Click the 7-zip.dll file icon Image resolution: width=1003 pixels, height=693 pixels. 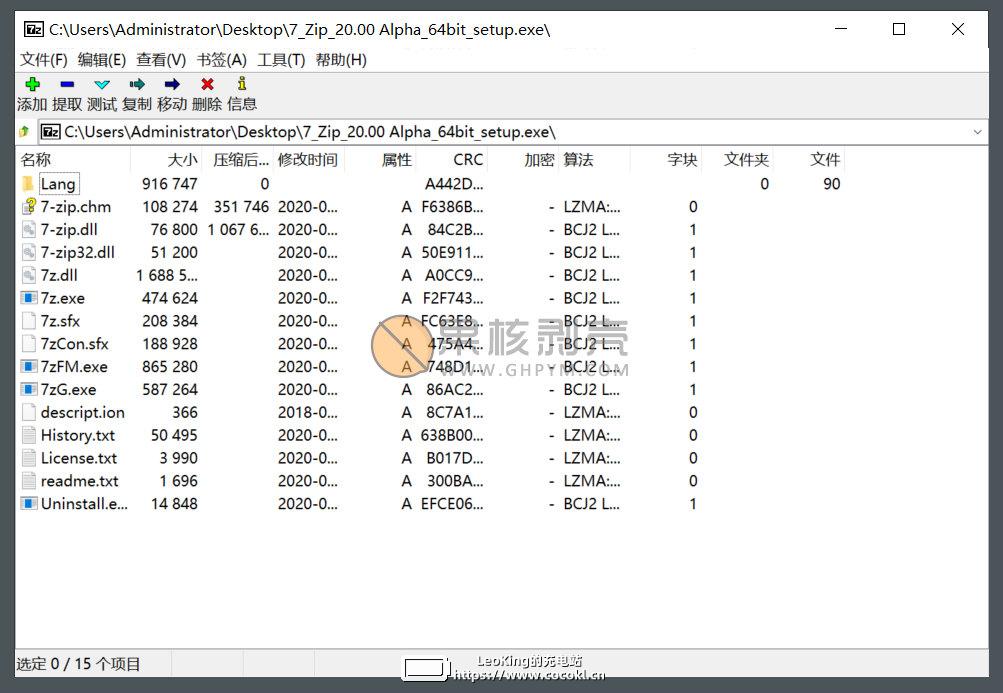pyautogui.click(x=29, y=229)
